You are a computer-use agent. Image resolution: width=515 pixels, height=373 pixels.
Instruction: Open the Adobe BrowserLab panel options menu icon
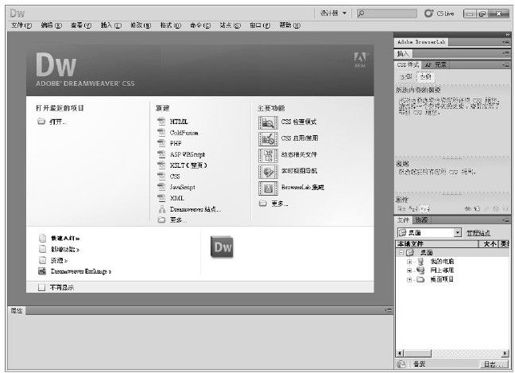pos(506,42)
